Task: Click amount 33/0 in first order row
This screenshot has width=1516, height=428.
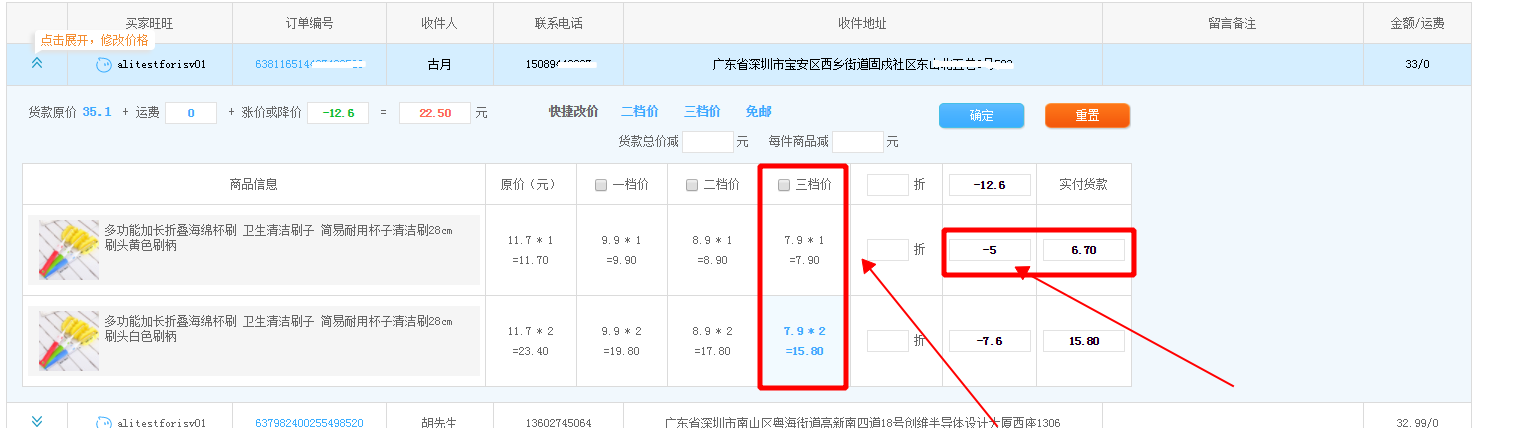Action: point(1417,65)
